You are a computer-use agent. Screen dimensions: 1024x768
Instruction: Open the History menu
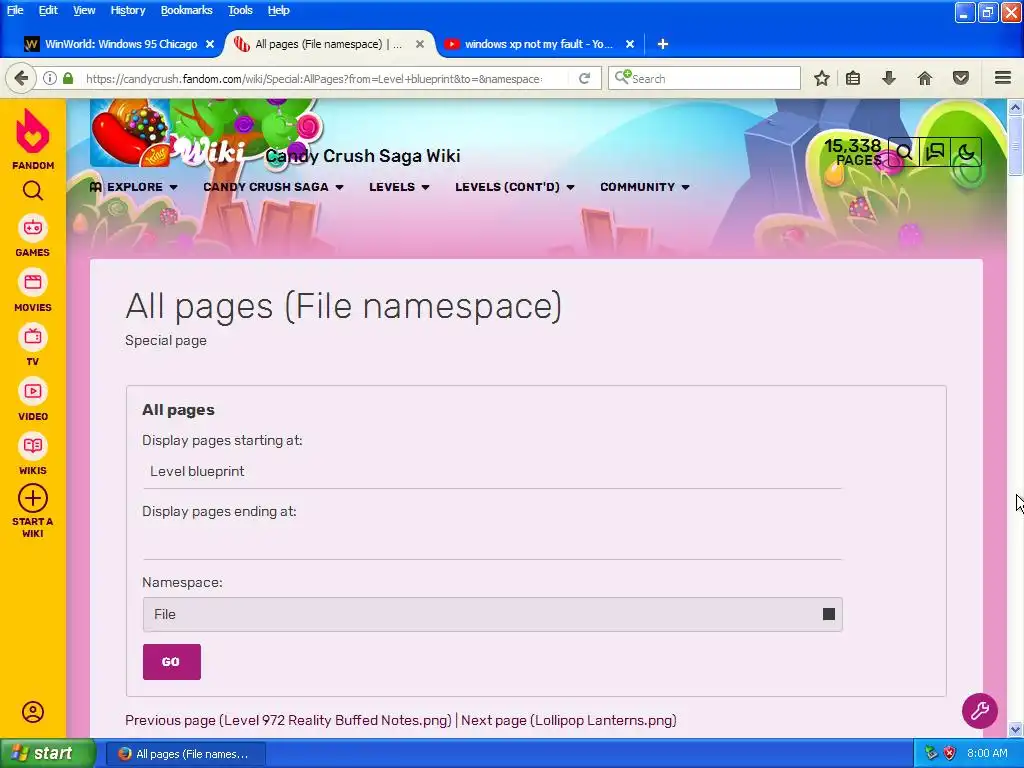click(x=127, y=10)
